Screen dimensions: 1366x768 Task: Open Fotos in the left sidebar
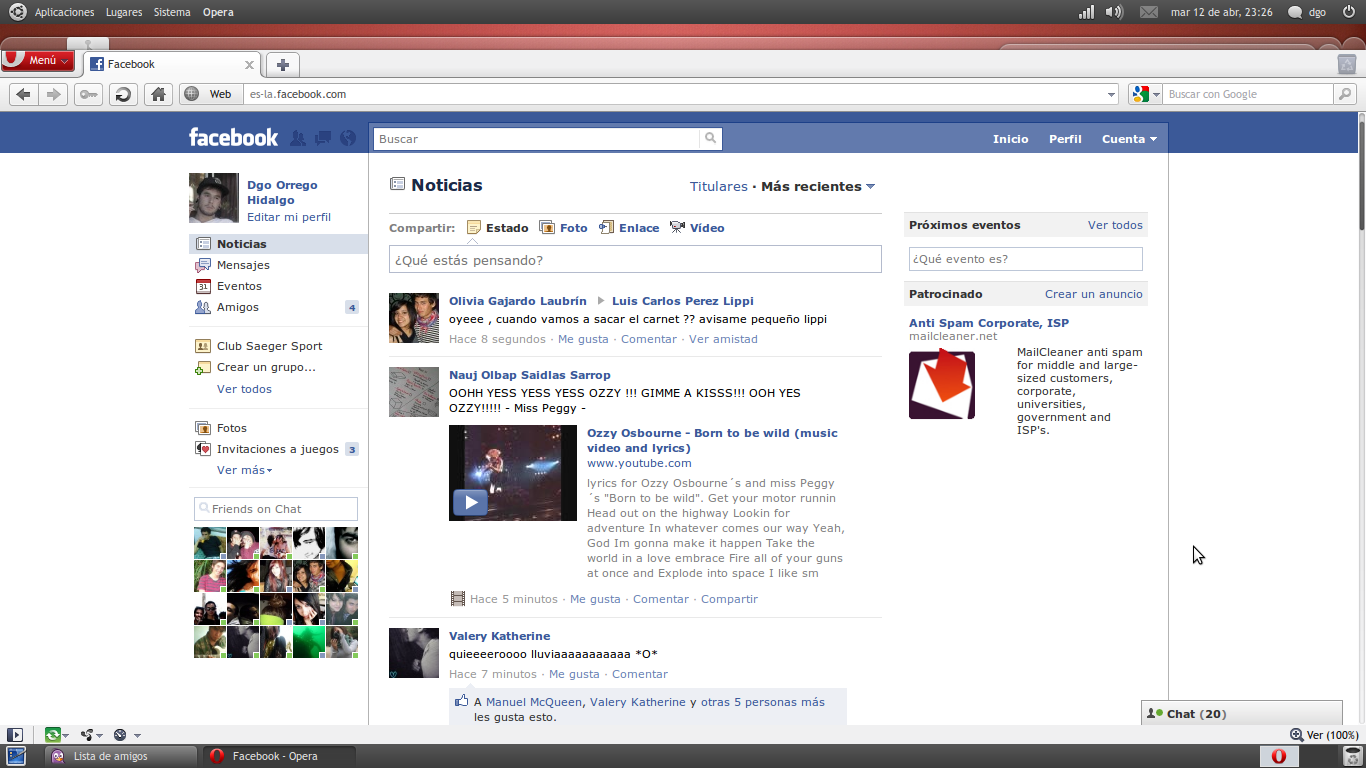(232, 428)
